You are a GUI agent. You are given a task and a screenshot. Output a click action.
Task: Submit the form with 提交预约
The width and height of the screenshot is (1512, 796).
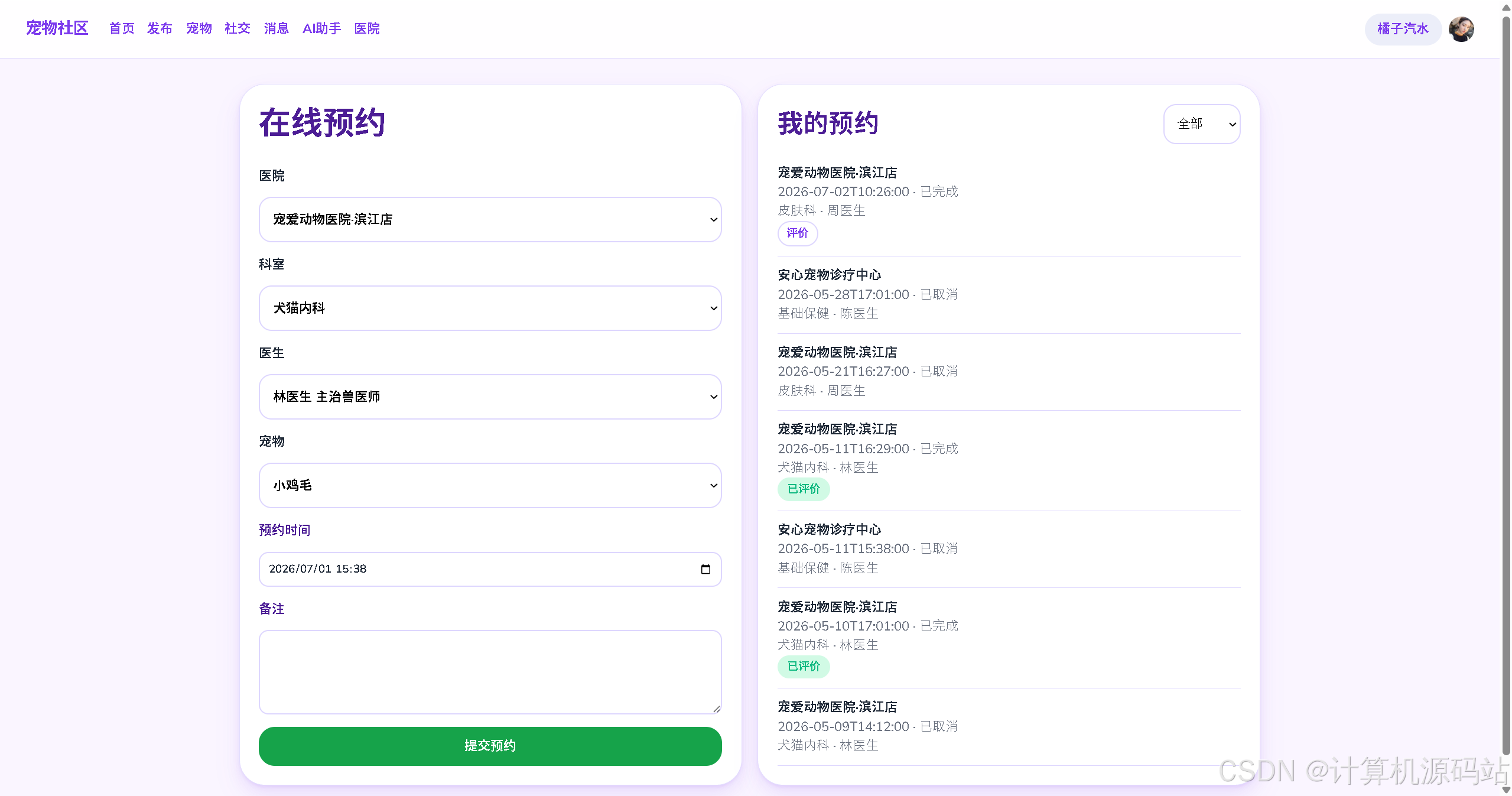(x=490, y=746)
